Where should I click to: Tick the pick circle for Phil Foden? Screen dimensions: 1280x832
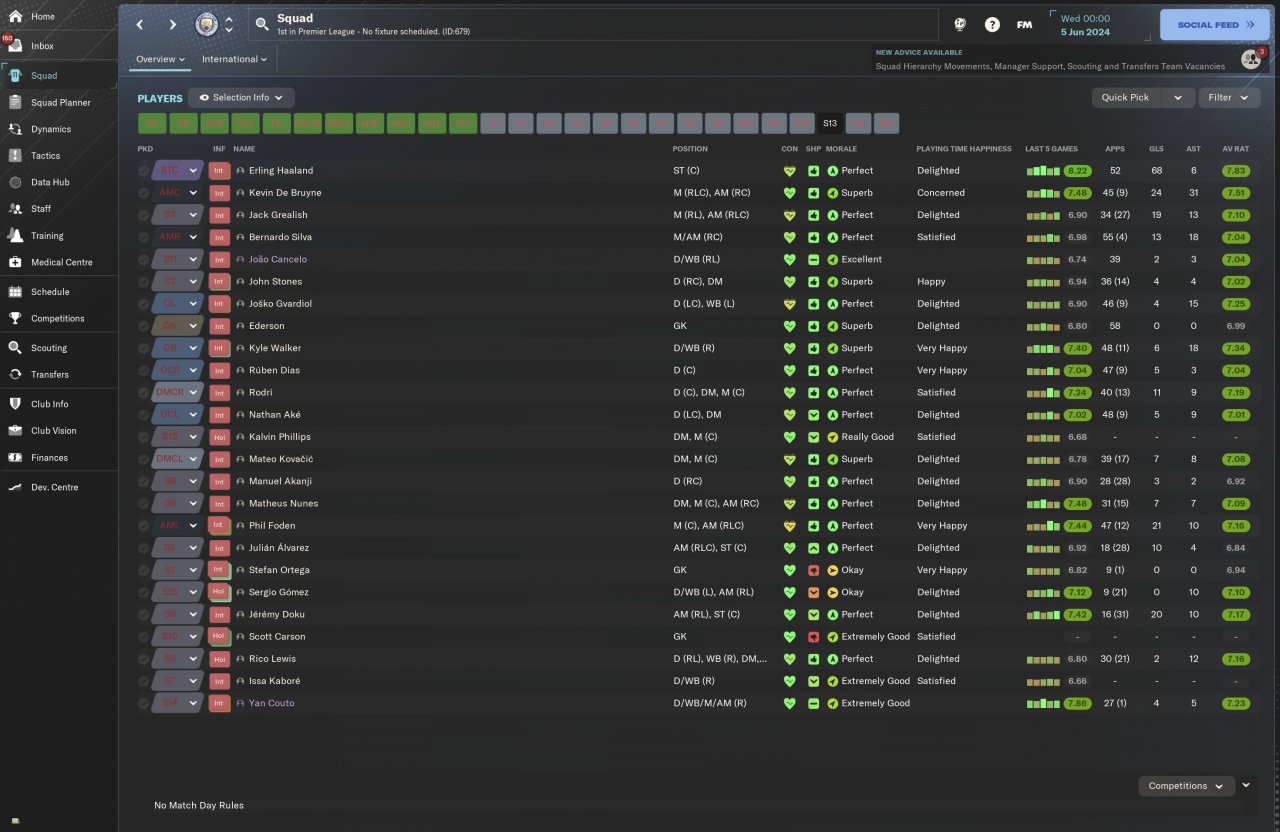(144, 526)
